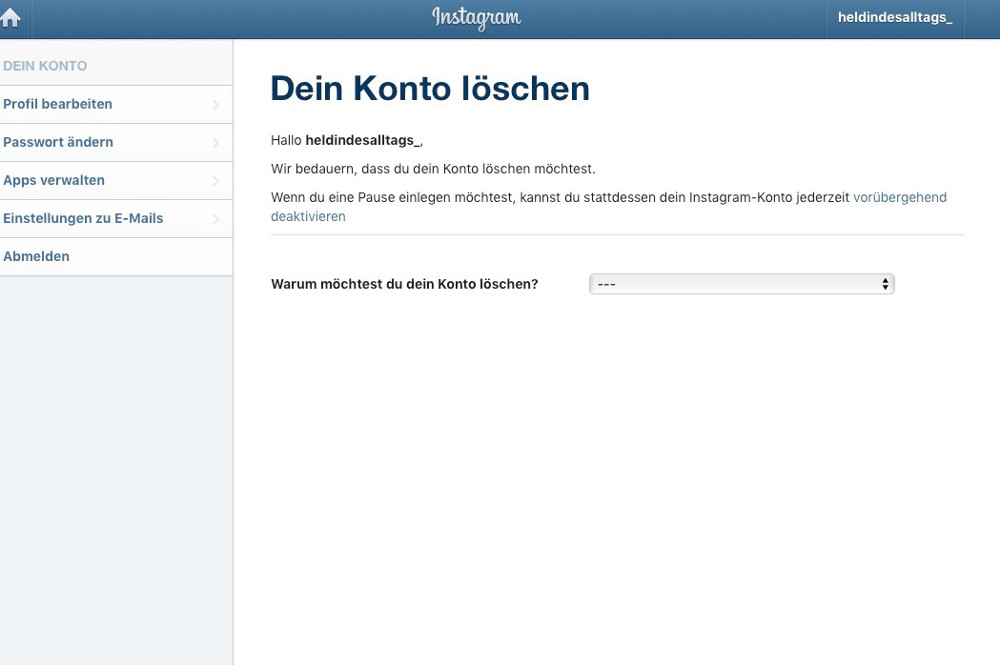Image resolution: width=1000 pixels, height=665 pixels.
Task: Click the Instagram logo in header
Action: point(476,18)
